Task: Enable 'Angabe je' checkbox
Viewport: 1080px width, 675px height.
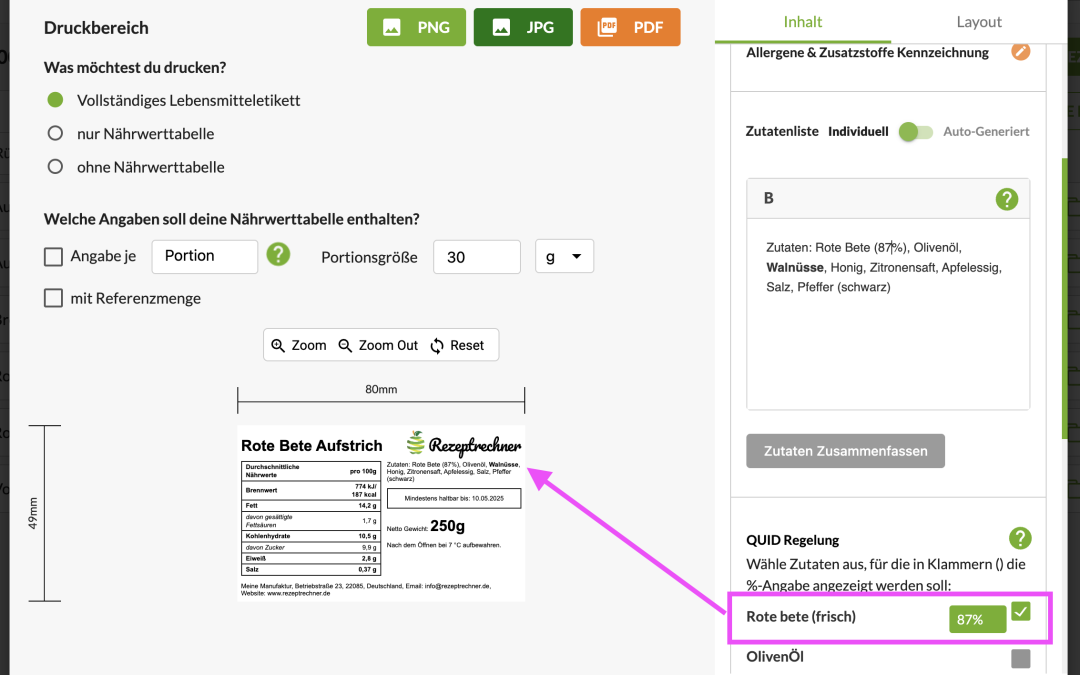Action: coord(54,257)
